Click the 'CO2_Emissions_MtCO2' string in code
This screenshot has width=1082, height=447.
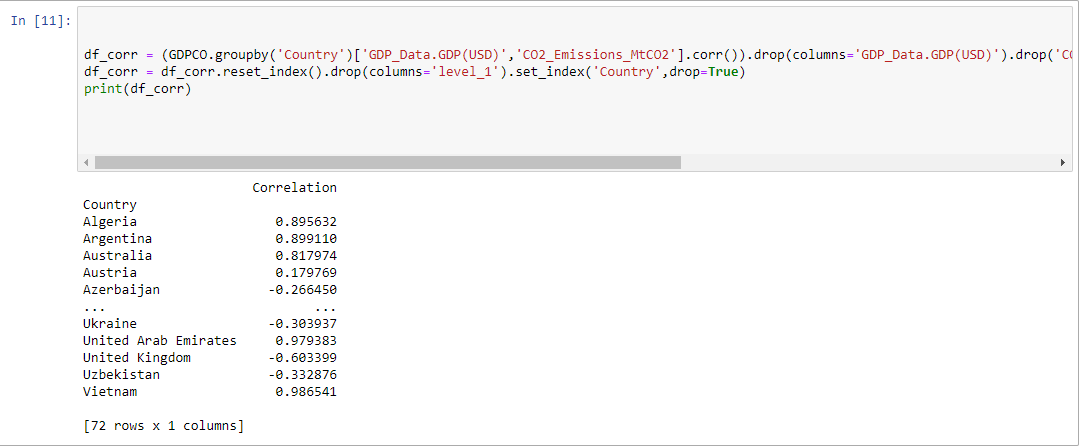click(x=596, y=55)
